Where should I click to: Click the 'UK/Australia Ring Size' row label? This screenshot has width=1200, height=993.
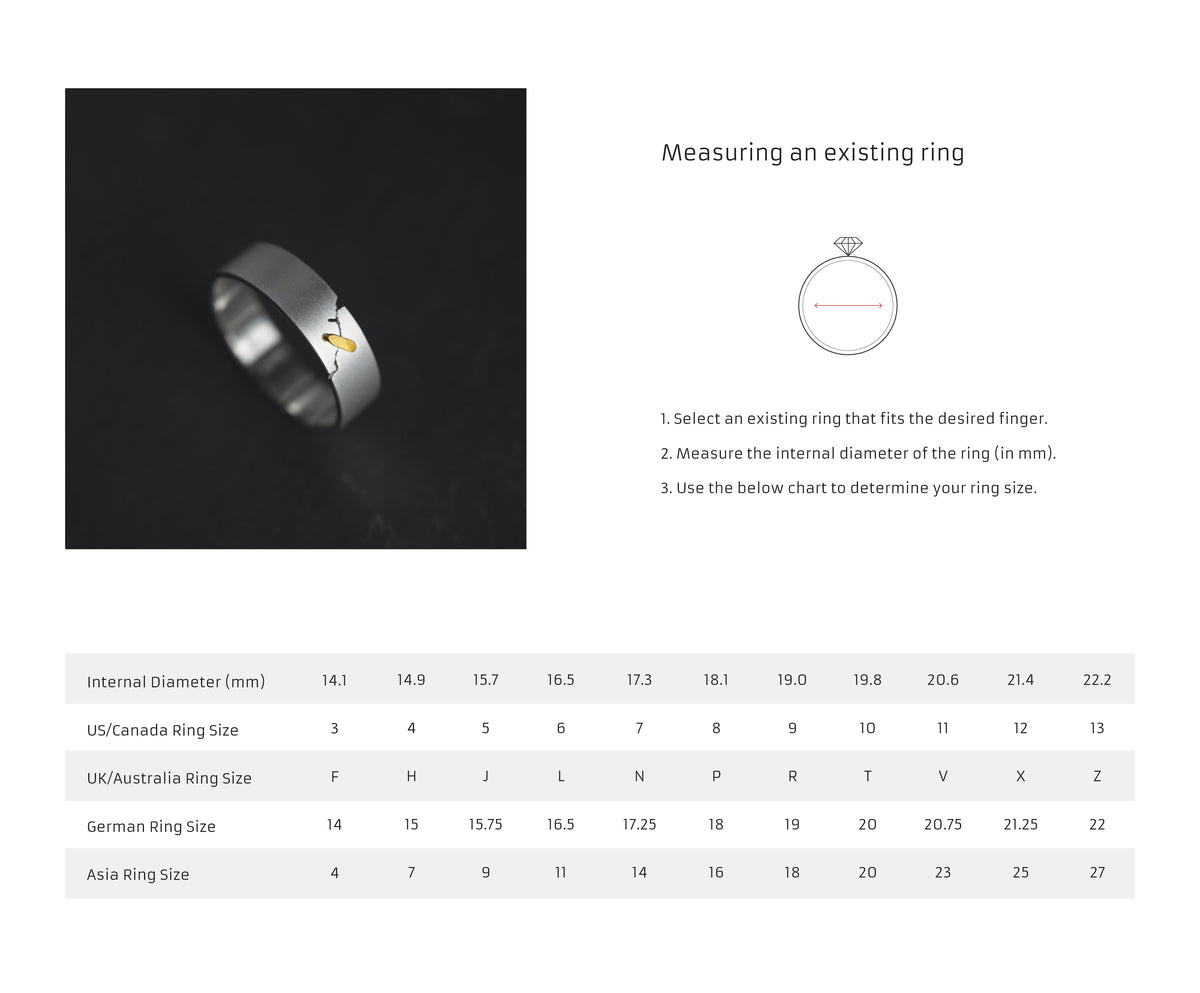(169, 778)
